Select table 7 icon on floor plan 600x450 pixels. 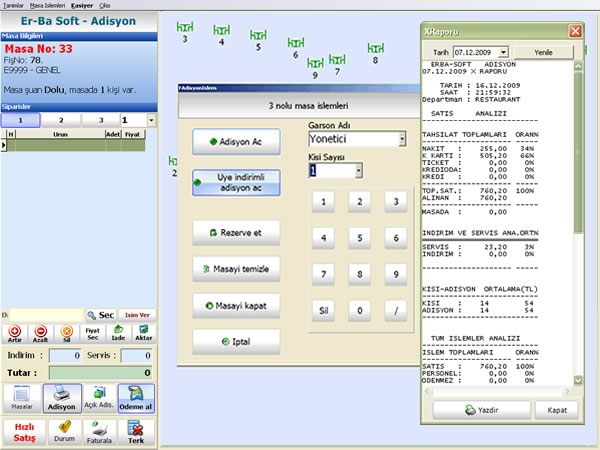(337, 60)
